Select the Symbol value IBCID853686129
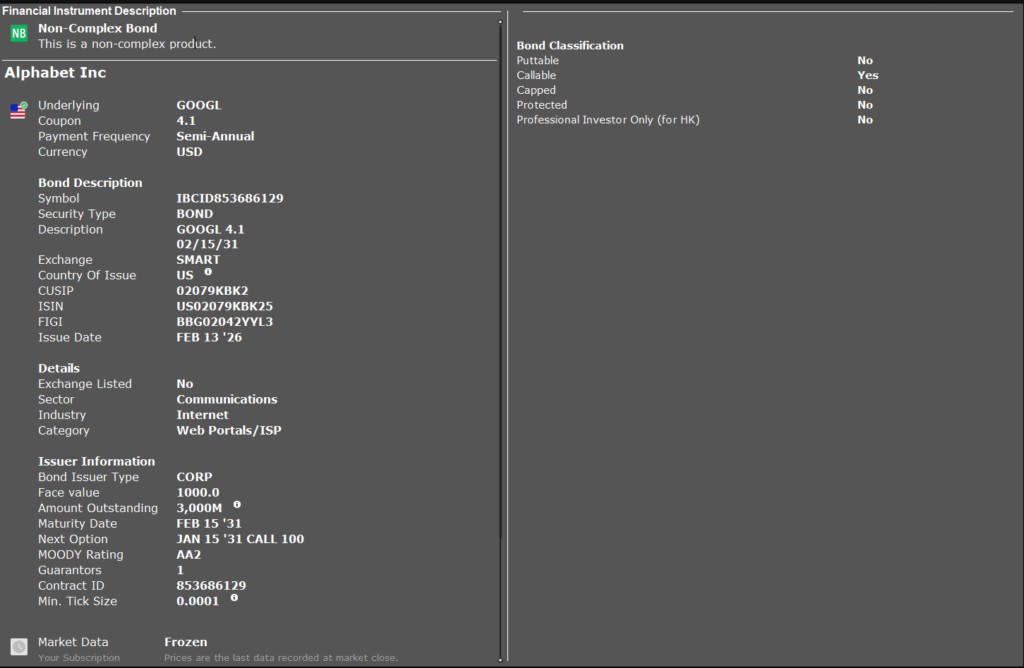1024x668 pixels. 229,198
